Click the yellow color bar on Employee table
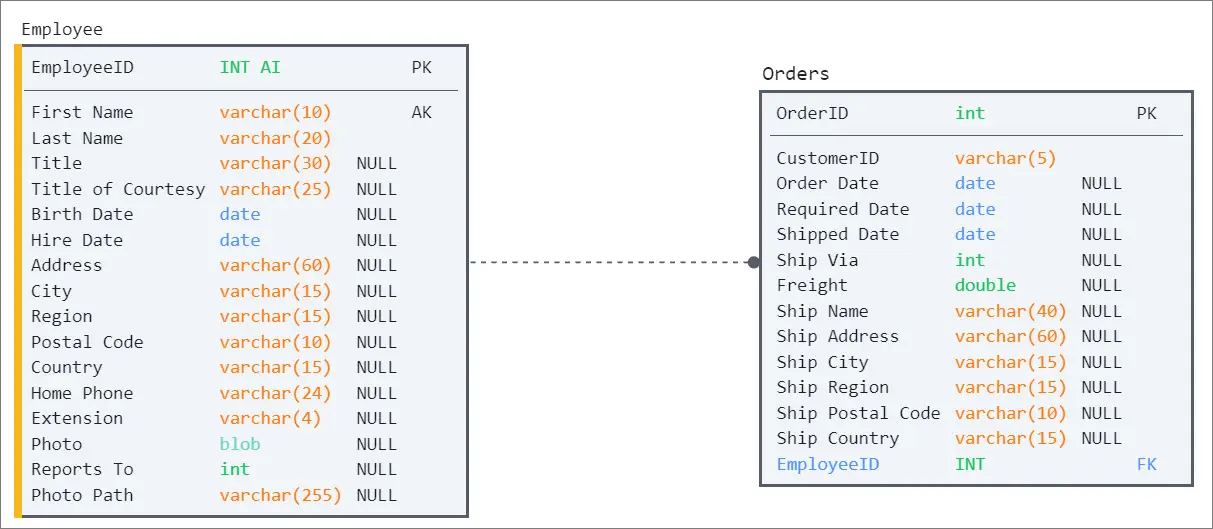 tap(17, 281)
